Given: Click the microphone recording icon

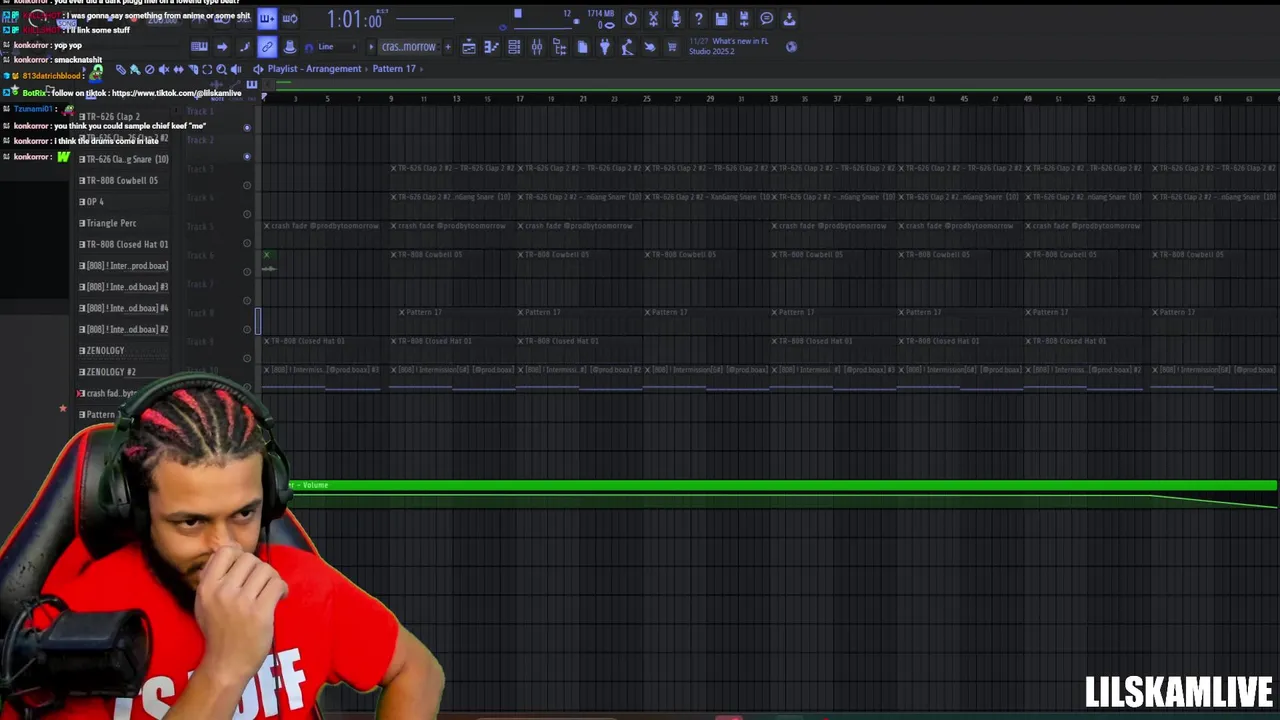Looking at the screenshot, I should 676,19.
